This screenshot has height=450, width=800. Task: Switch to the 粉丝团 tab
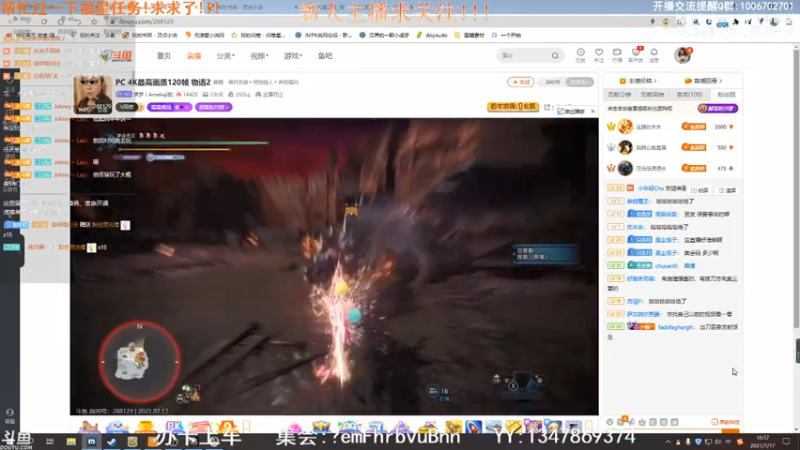click(726, 94)
